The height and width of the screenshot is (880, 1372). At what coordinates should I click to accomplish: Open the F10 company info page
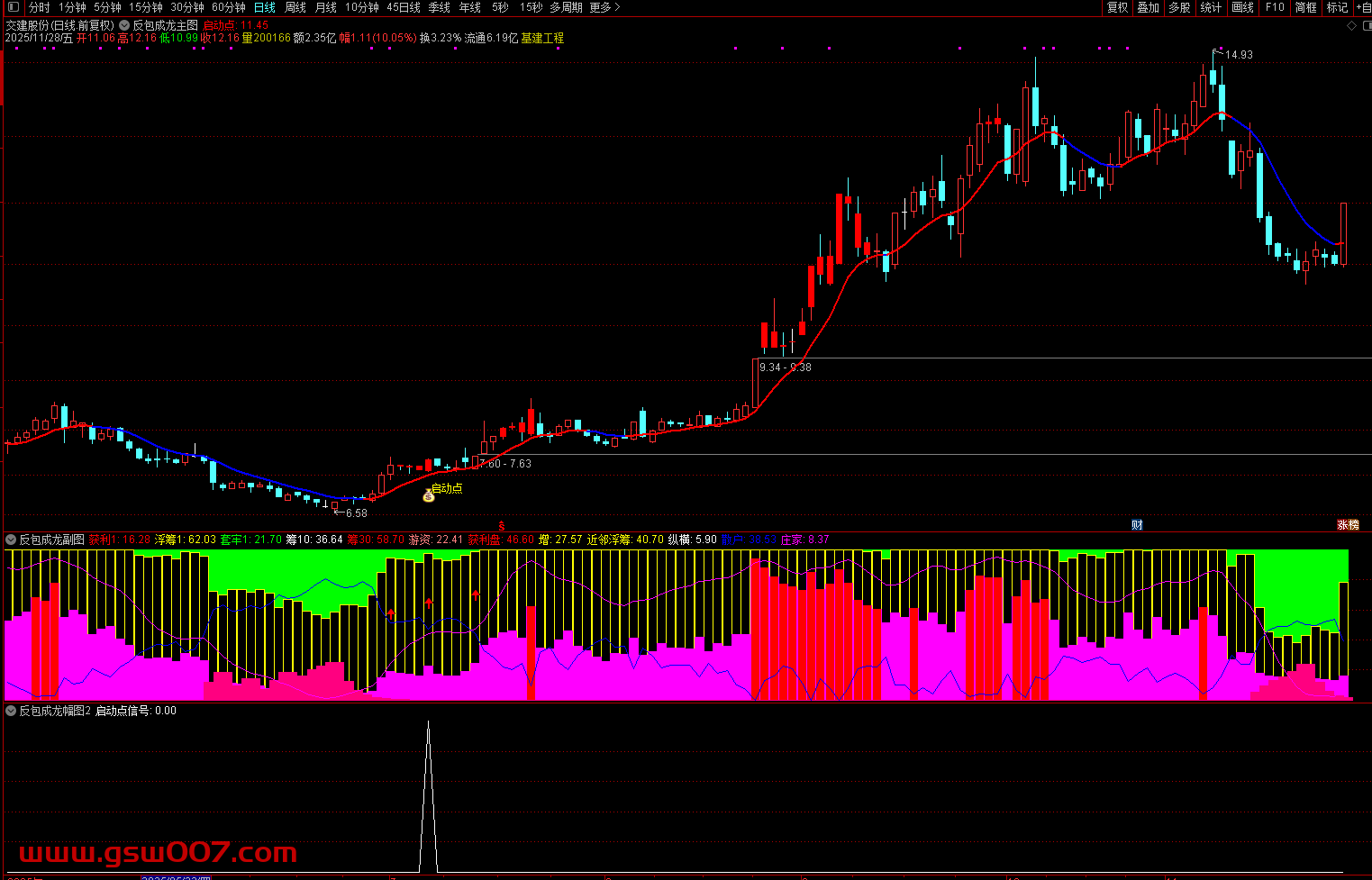click(1275, 7)
